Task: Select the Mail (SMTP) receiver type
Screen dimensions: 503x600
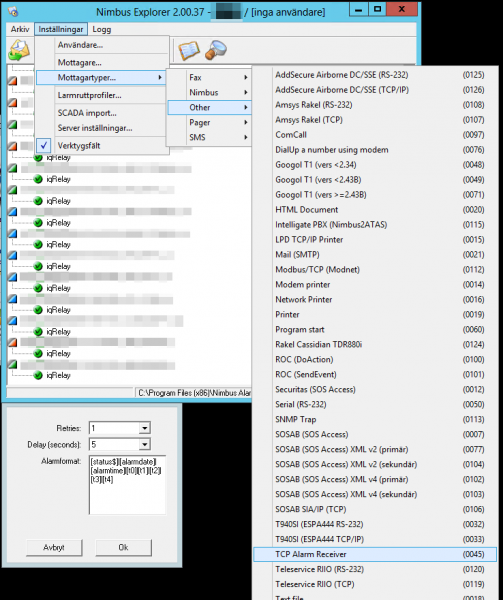Action: [375, 254]
